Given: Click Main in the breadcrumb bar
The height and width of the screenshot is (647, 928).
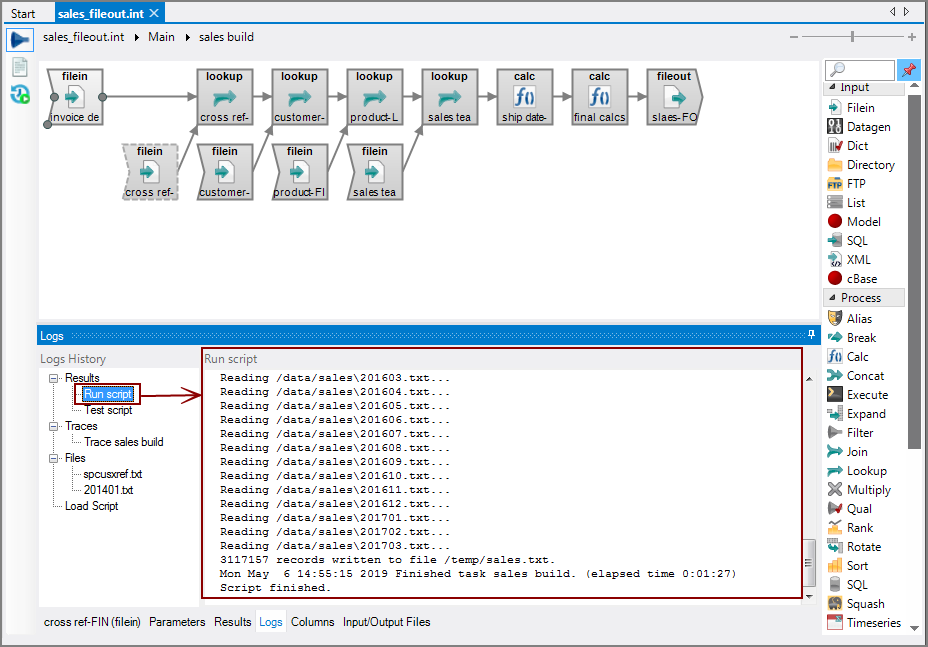Looking at the screenshot, I should (162, 36).
